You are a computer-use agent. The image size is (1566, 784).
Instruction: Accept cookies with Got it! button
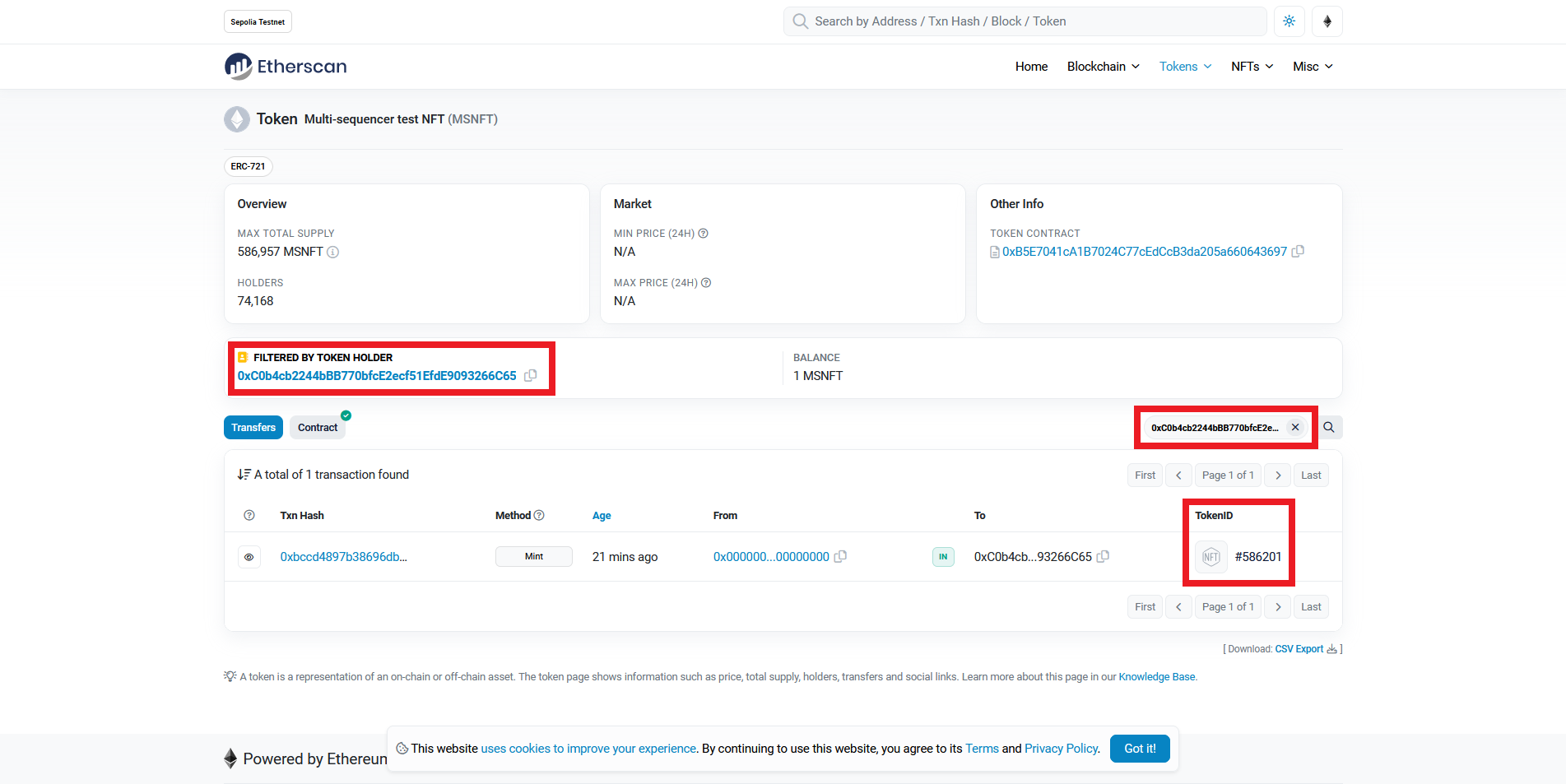1139,749
